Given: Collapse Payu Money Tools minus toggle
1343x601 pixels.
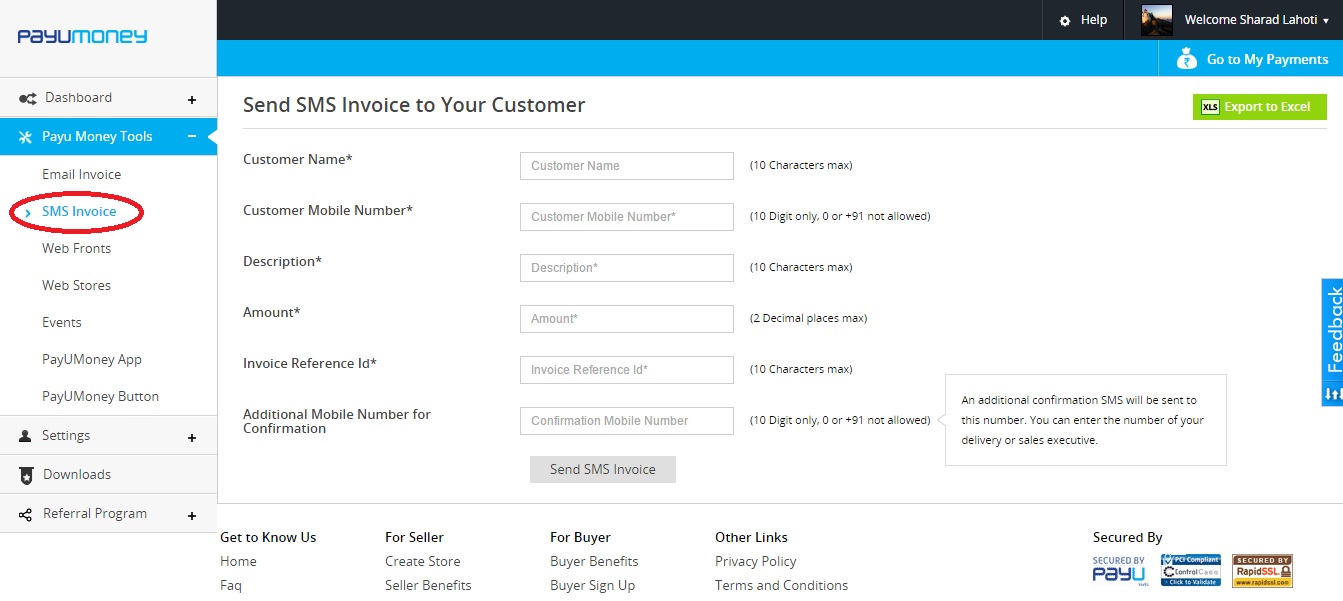Looking at the screenshot, I should (x=192, y=137).
